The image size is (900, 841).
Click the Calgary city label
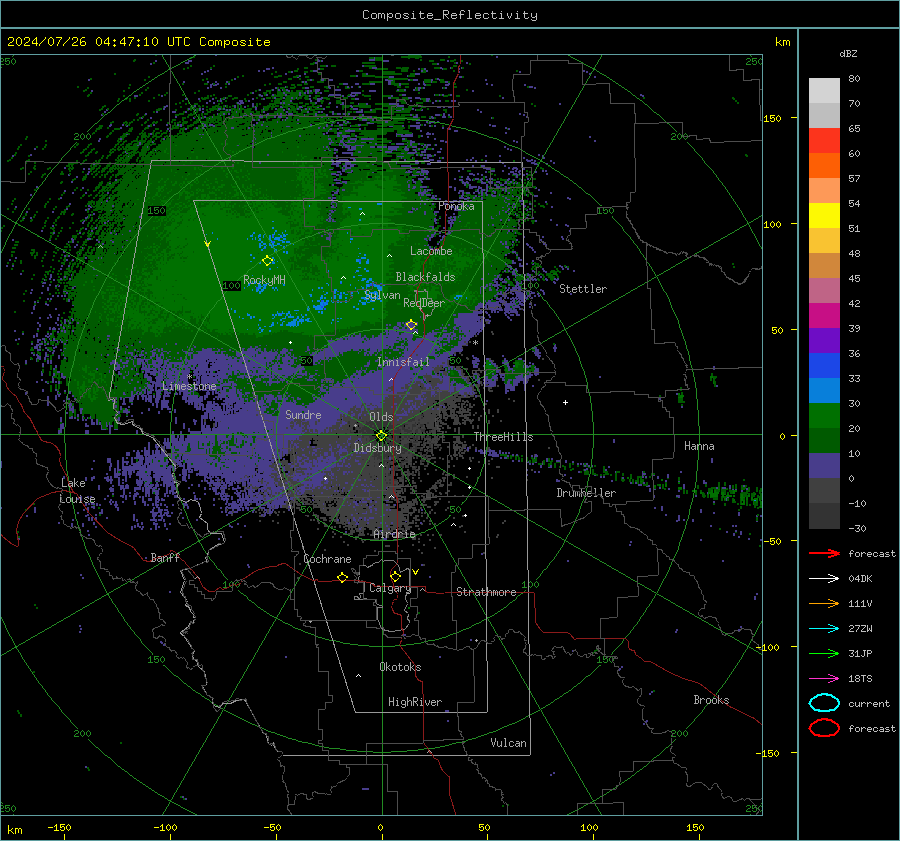pyautogui.click(x=390, y=588)
